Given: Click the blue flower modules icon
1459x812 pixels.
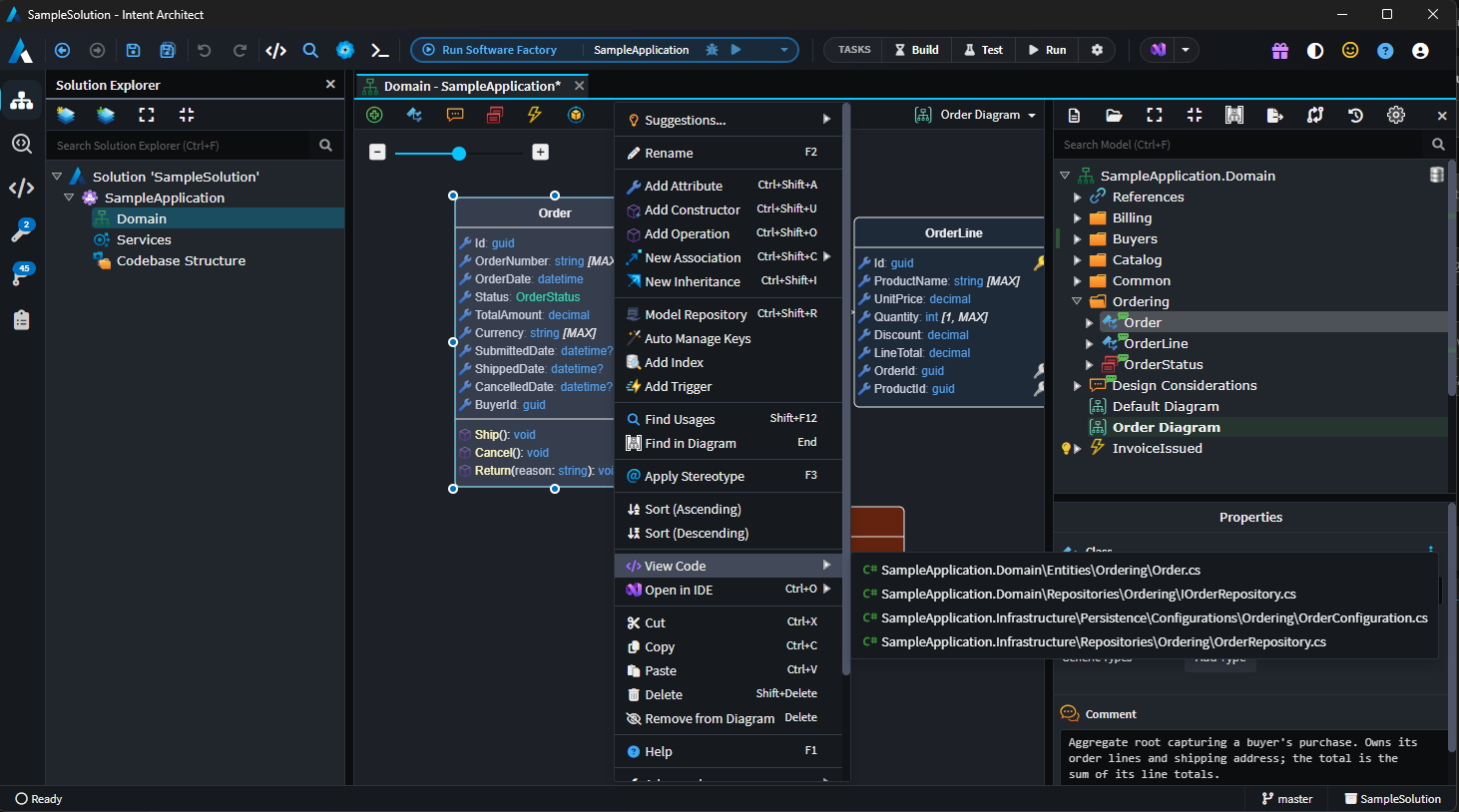Looking at the screenshot, I should click(345, 50).
